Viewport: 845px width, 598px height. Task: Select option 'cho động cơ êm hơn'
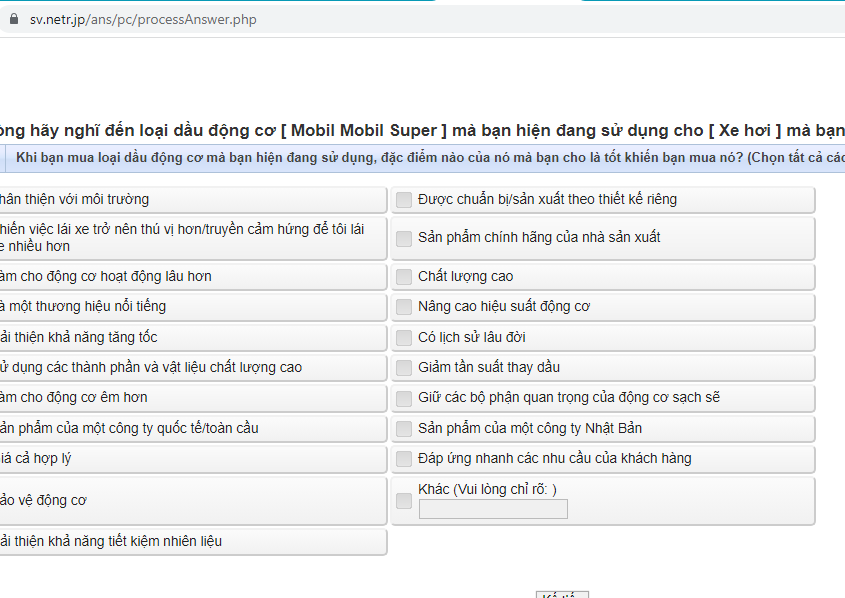coord(193,398)
